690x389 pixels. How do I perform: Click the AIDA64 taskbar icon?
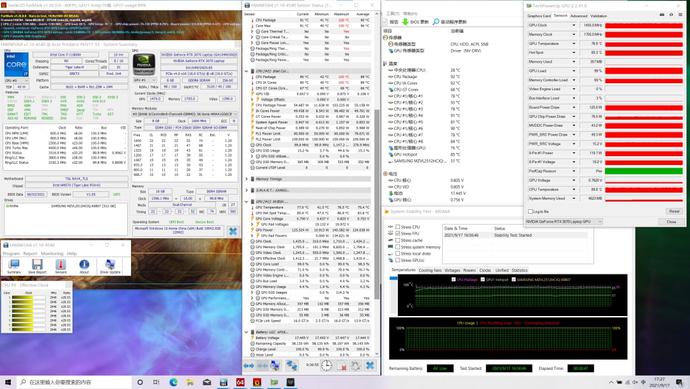coord(240,382)
